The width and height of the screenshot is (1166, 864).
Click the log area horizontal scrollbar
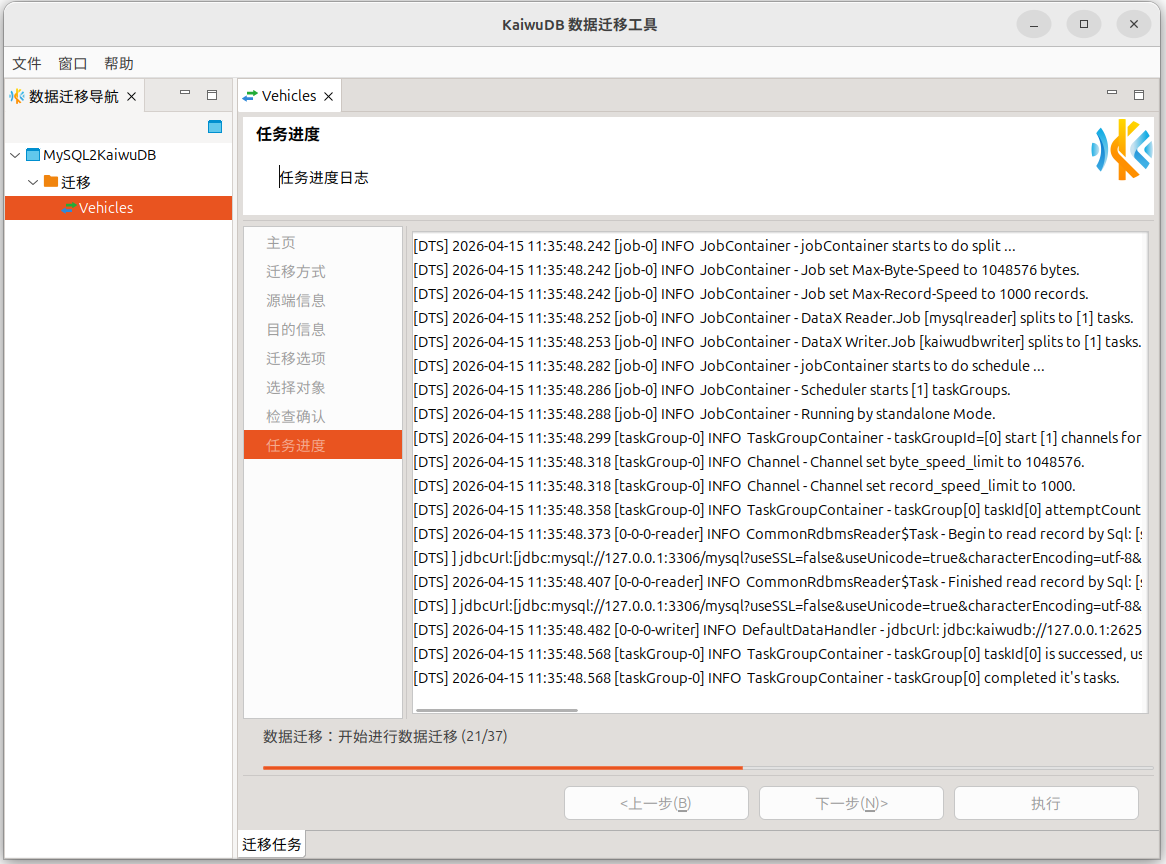pos(496,710)
